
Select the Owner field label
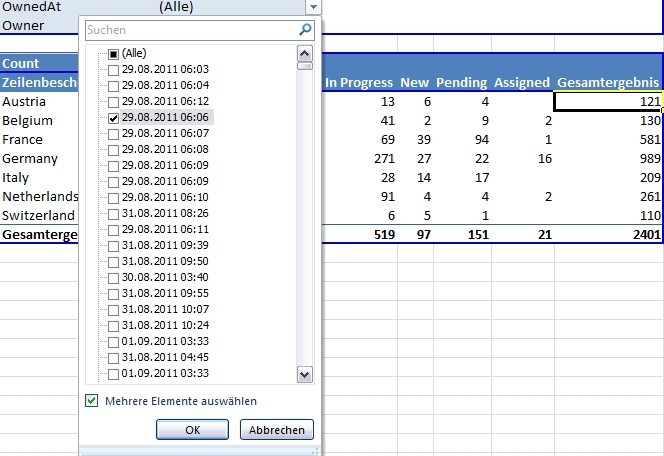pyautogui.click(x=23, y=25)
